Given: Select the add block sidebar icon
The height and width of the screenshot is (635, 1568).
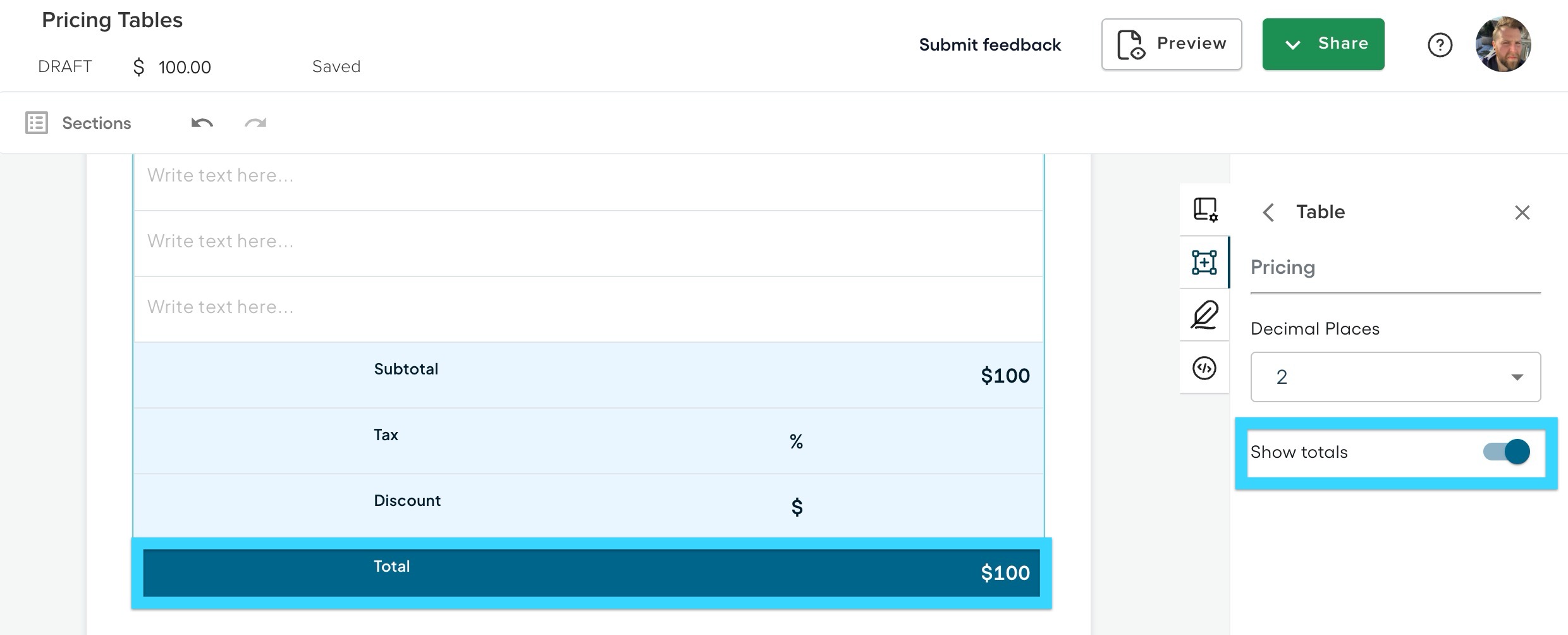Looking at the screenshot, I should (1204, 262).
